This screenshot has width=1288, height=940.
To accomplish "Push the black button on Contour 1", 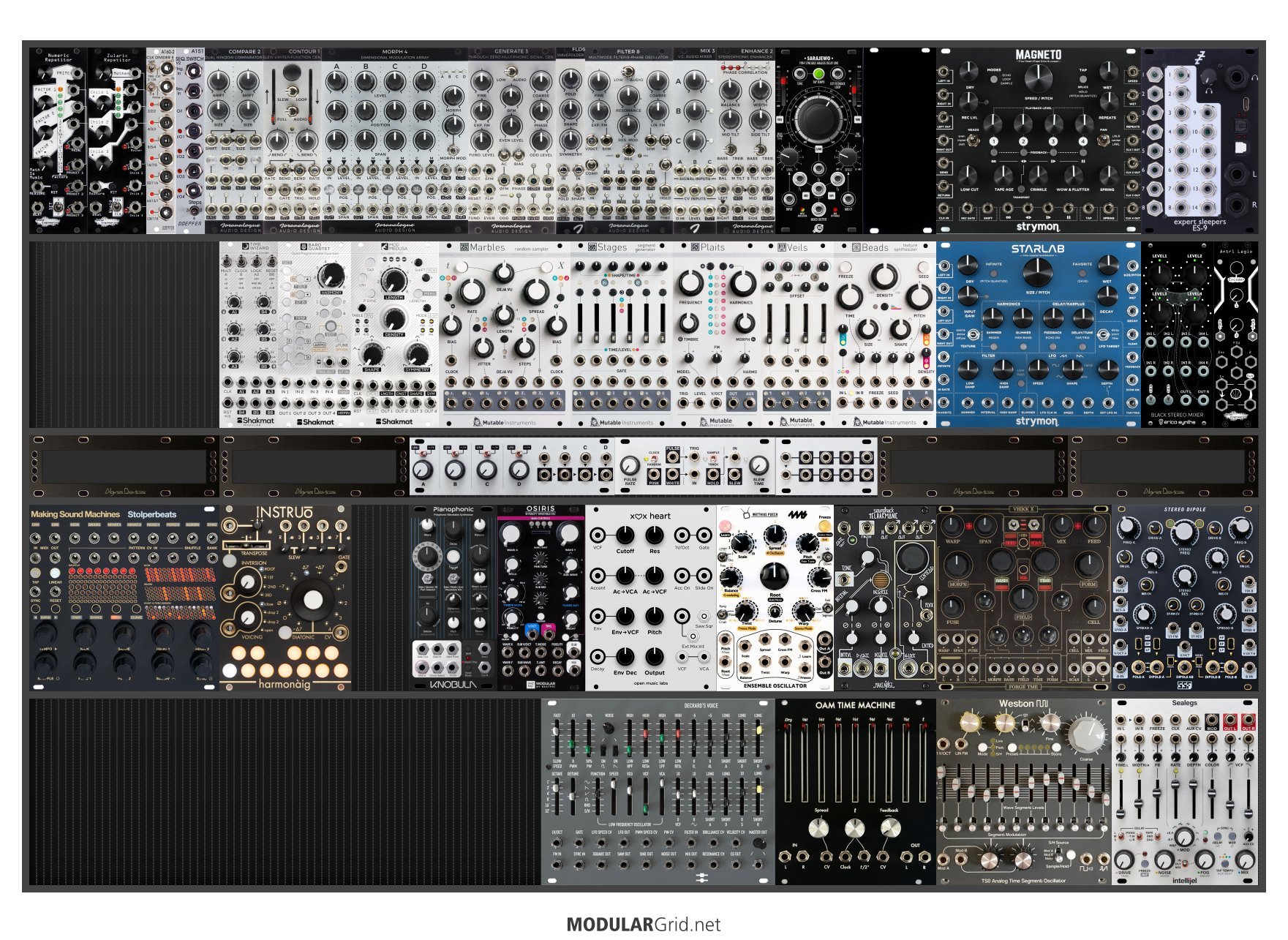I will click(x=292, y=74).
